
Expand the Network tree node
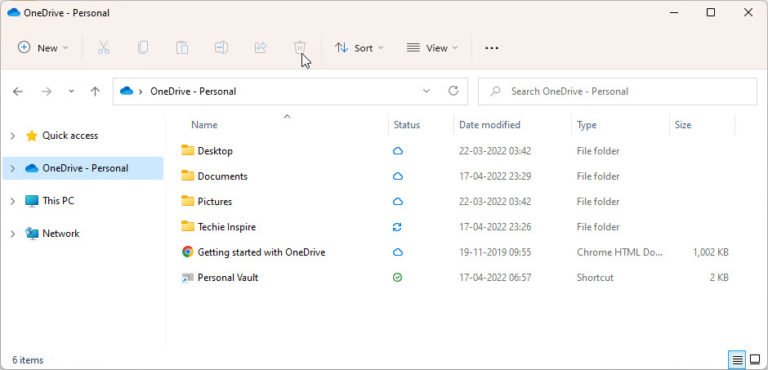pyautogui.click(x=13, y=234)
